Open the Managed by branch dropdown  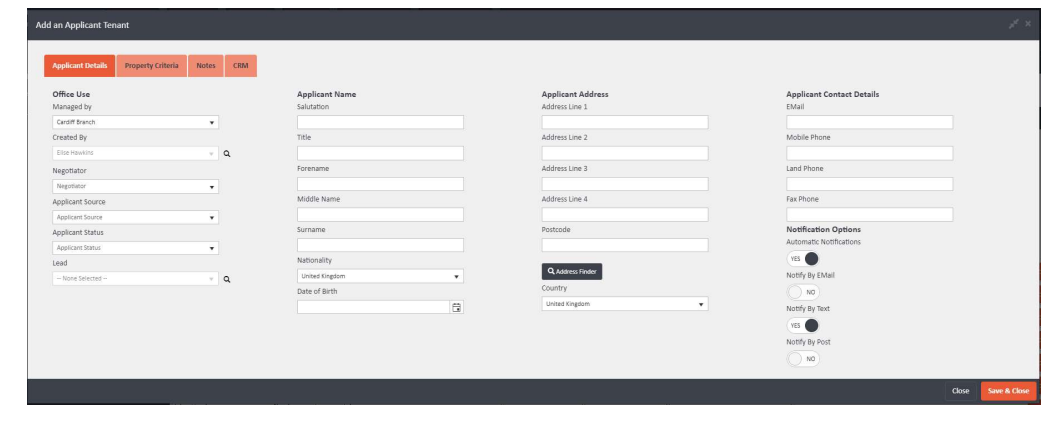(135, 122)
